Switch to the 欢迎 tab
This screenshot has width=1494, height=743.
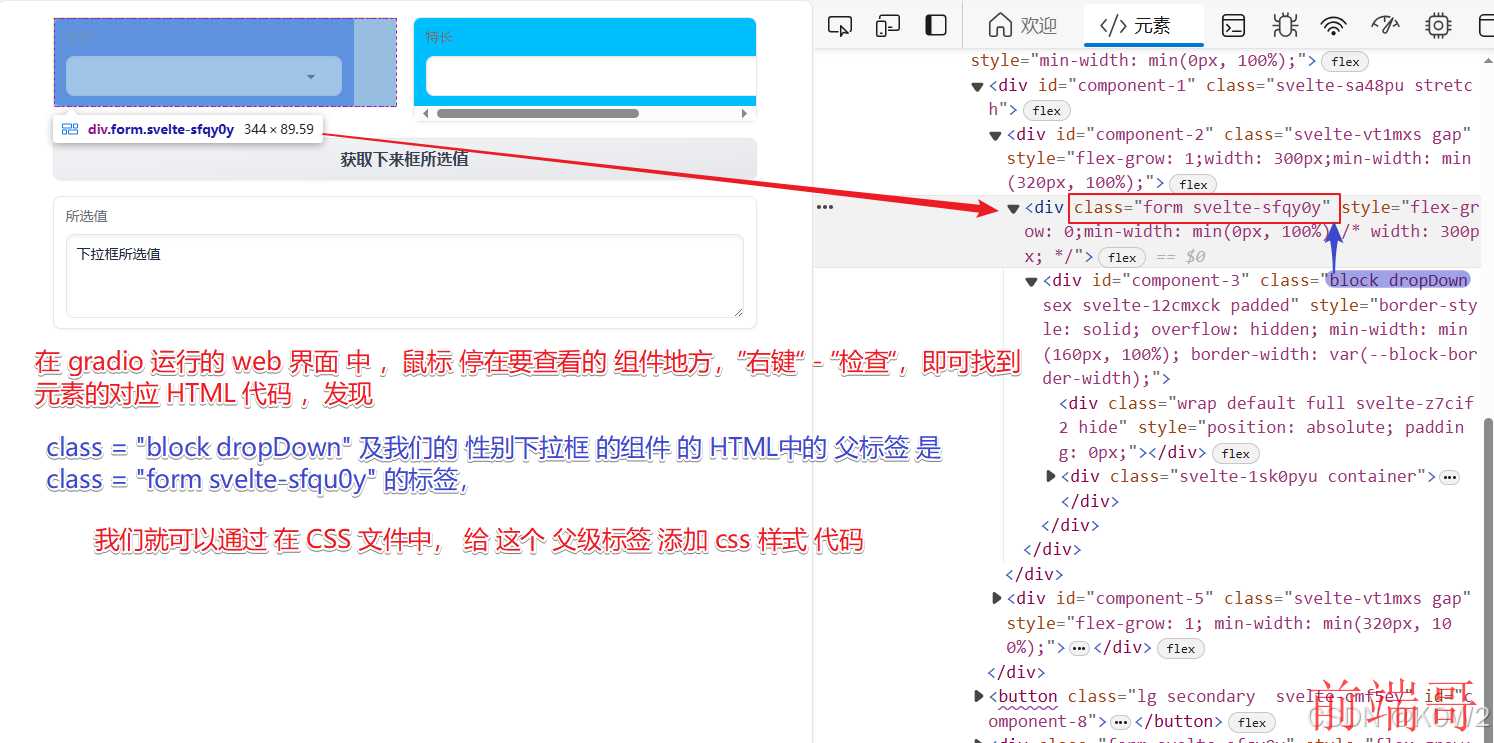1022,26
